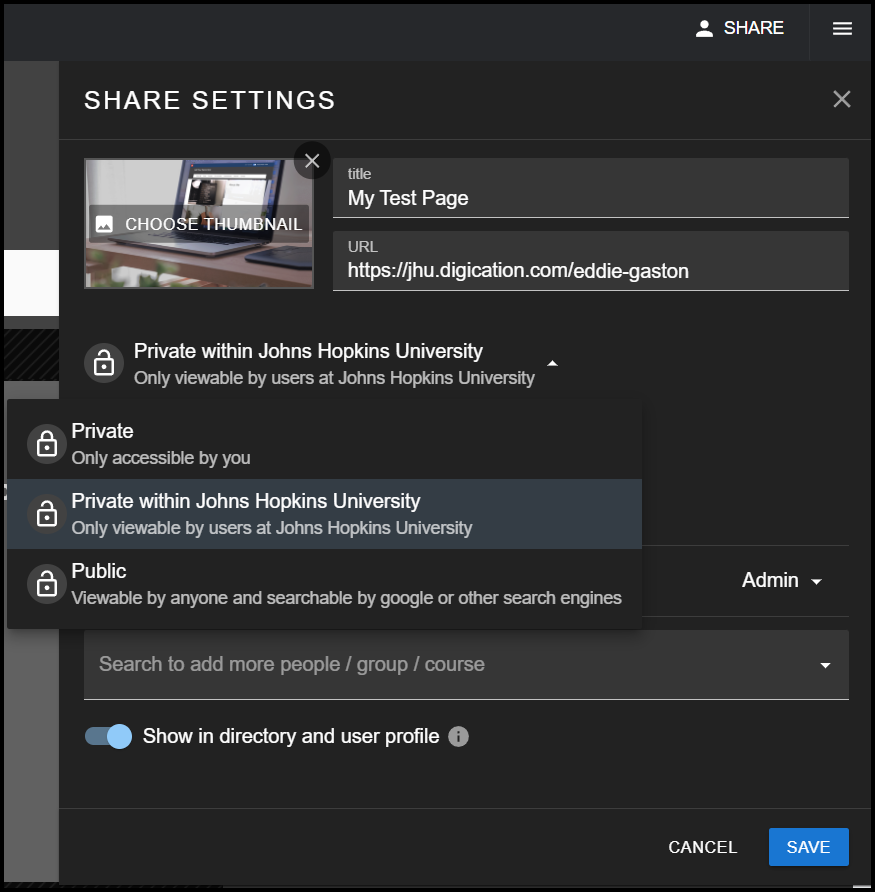Remove thumbnail with the round X icon
The width and height of the screenshot is (875, 892).
(x=312, y=161)
